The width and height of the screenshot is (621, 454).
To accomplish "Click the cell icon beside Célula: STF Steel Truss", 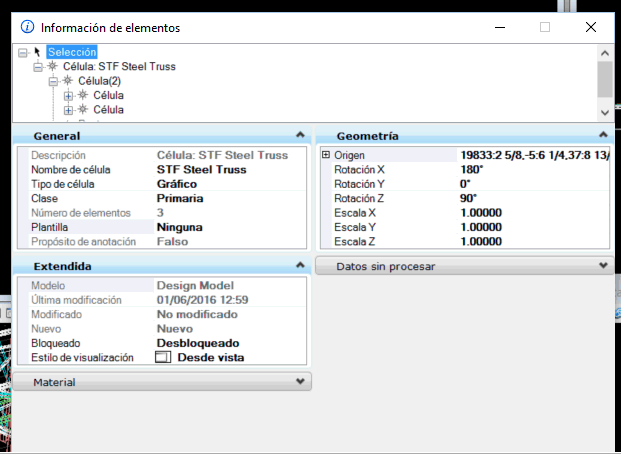I will click(52, 66).
